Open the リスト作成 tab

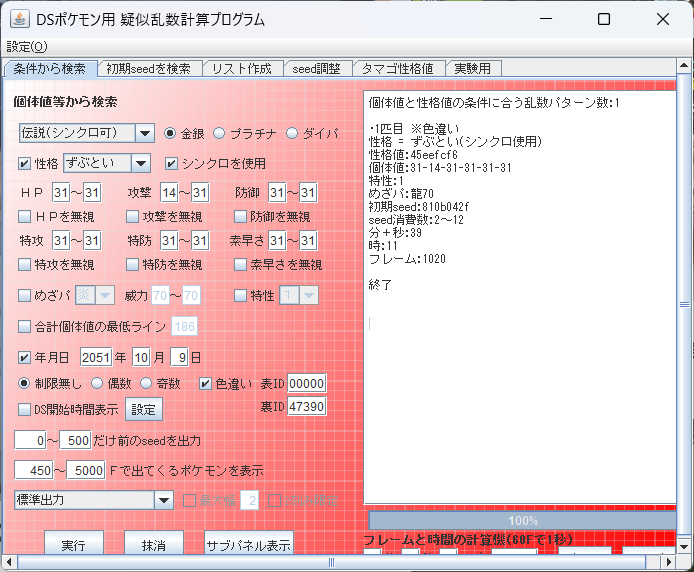pyautogui.click(x=242, y=69)
